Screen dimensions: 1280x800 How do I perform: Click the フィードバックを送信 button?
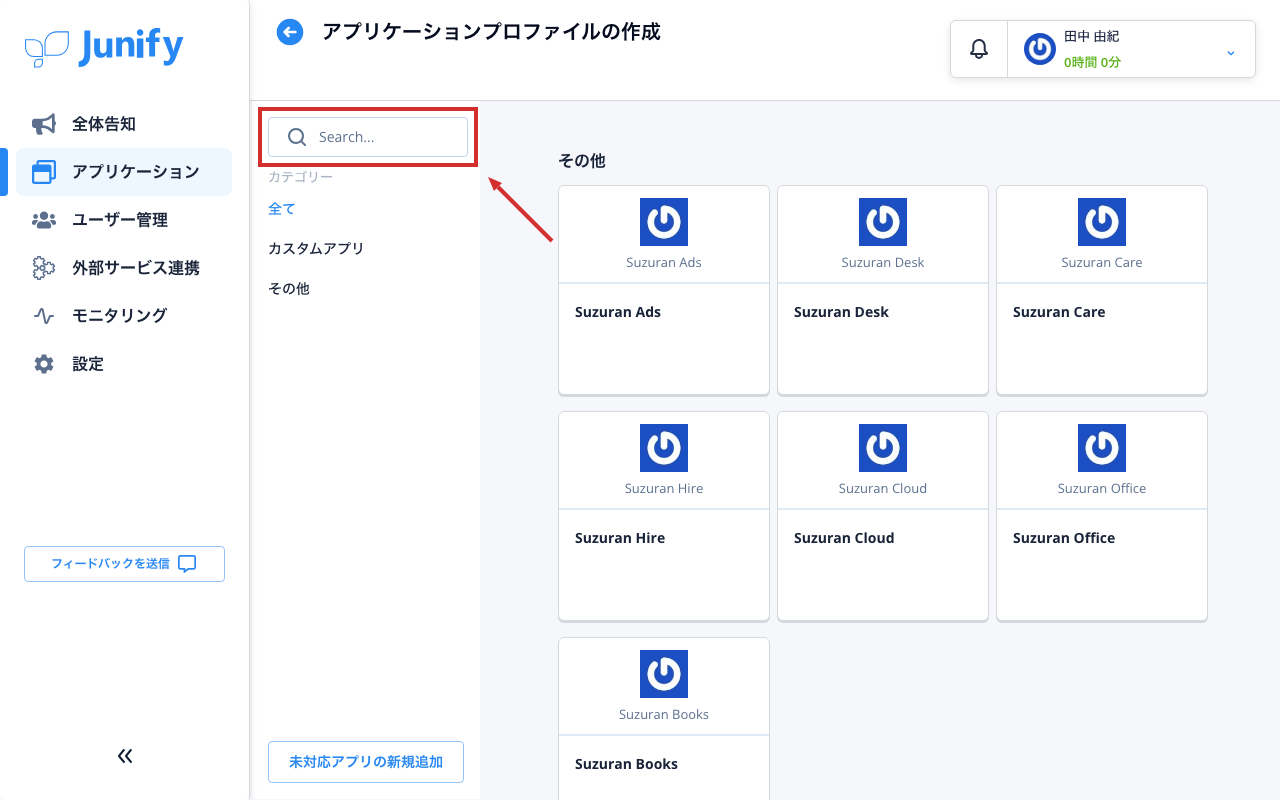point(124,564)
